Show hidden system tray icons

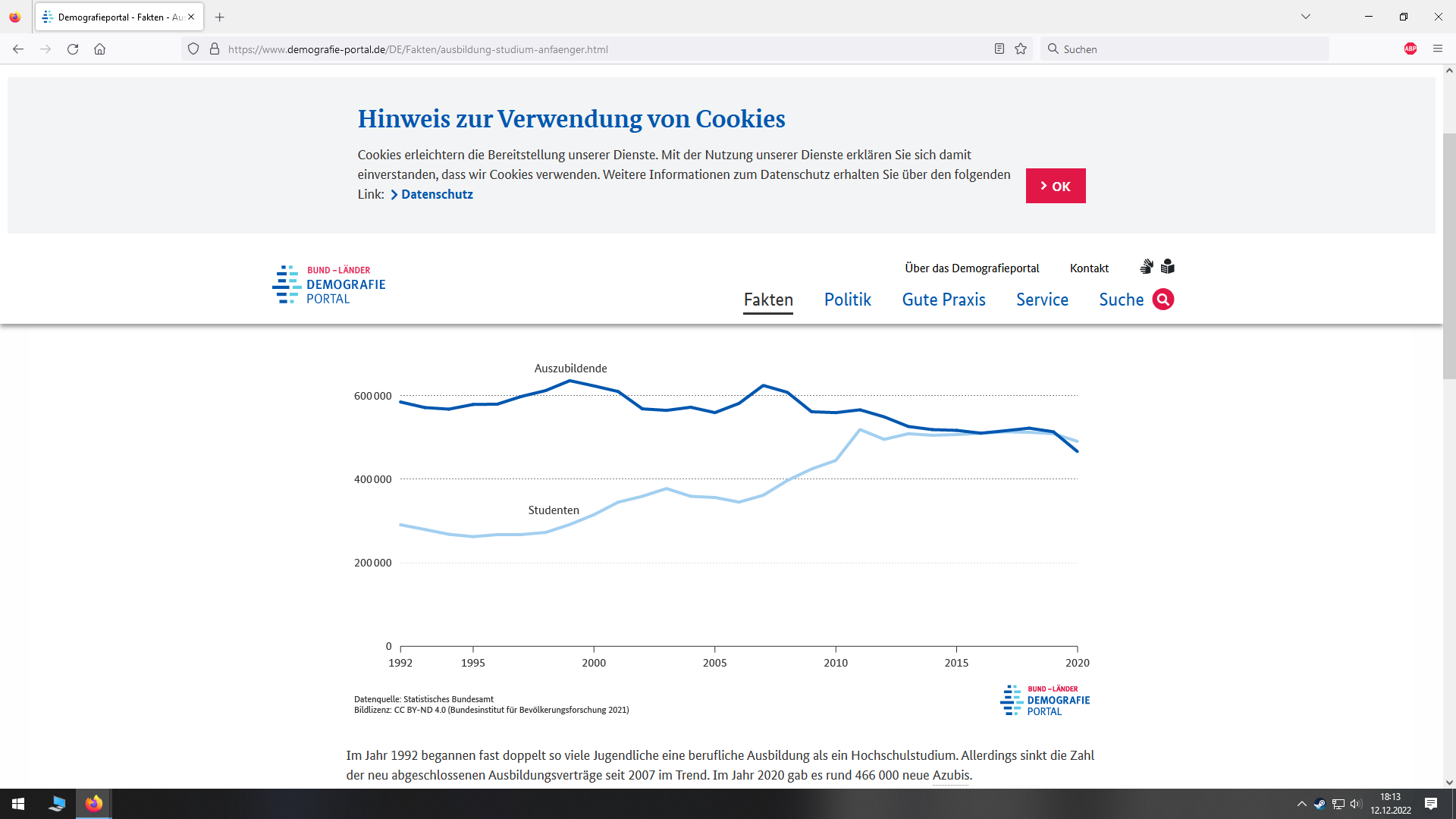(1301, 804)
